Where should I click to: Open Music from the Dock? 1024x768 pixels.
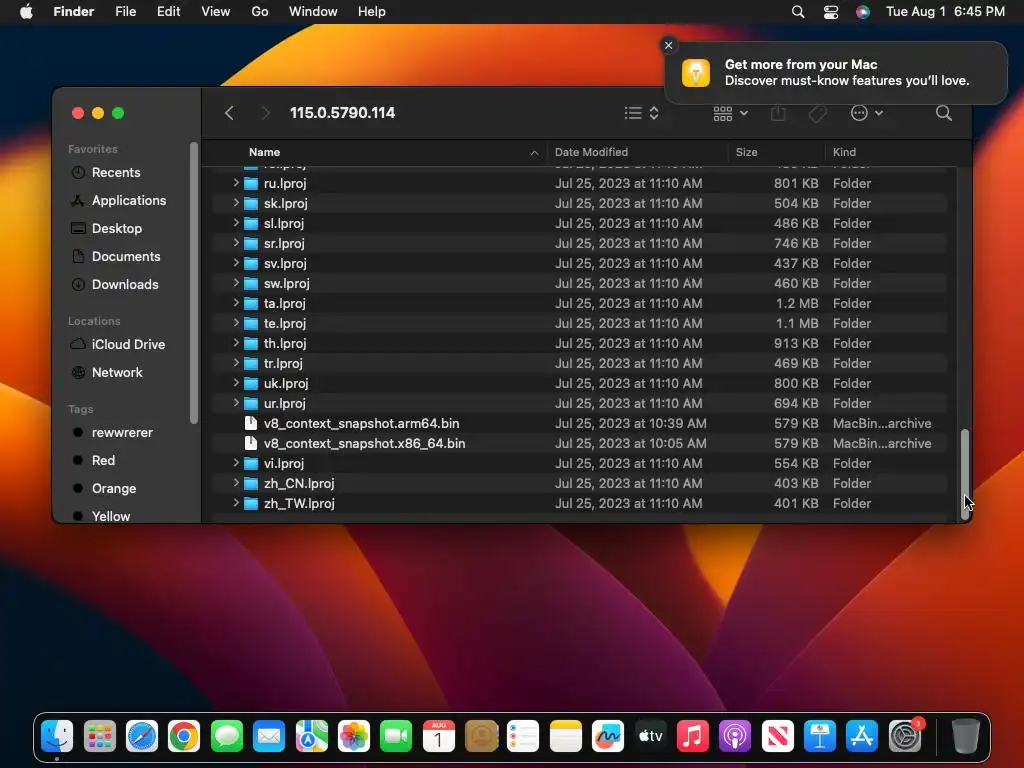coord(693,737)
